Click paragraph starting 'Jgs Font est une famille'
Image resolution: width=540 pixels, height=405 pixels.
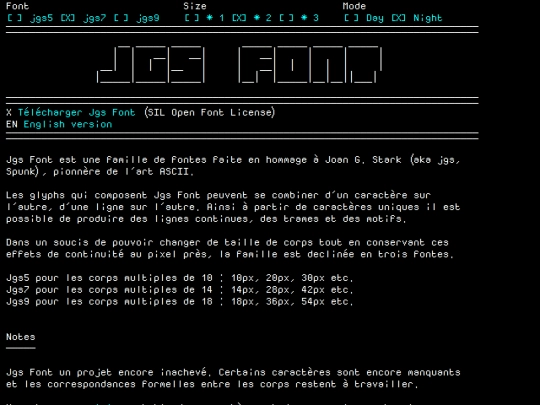[233, 166]
